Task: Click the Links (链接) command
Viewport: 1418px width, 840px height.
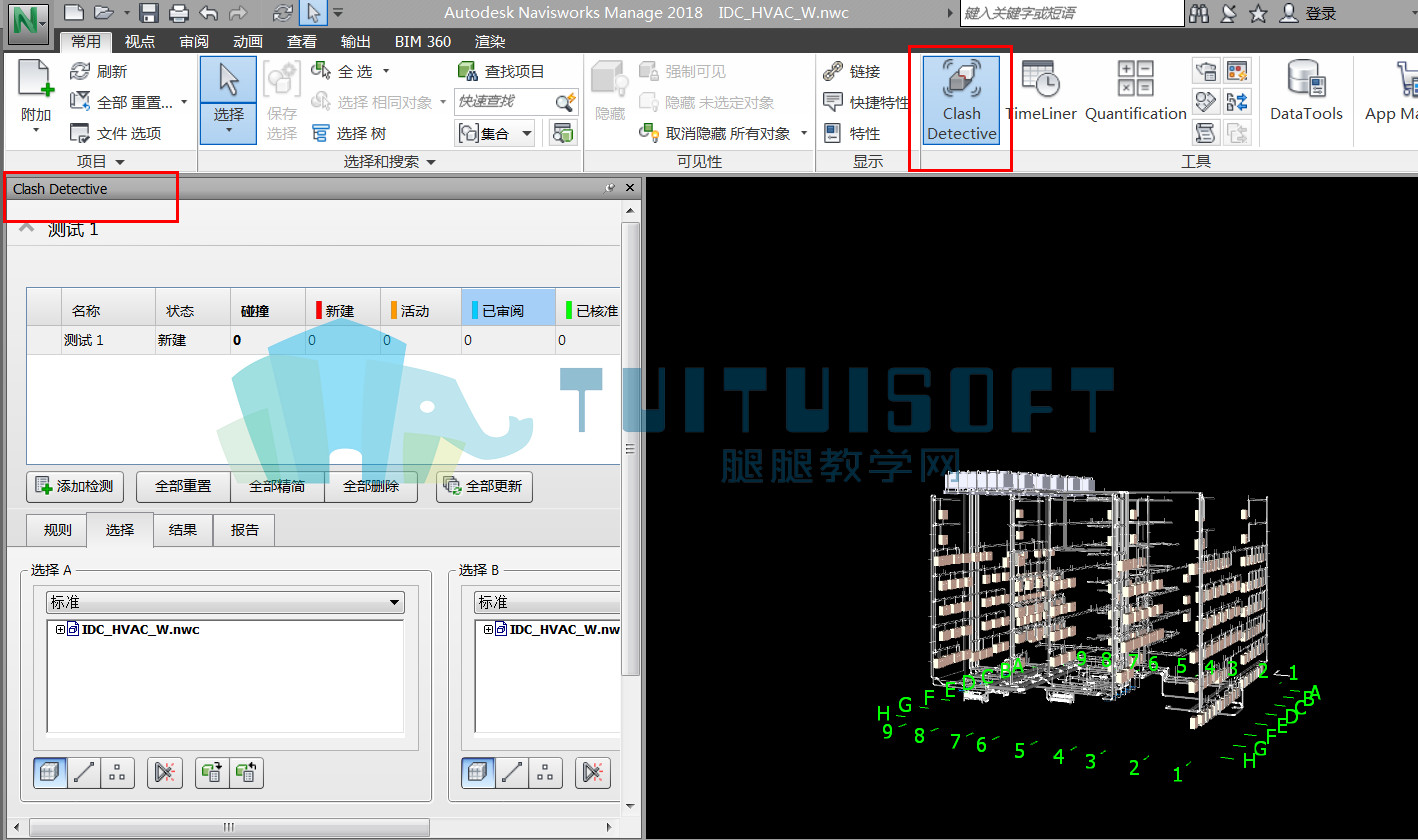Action: click(x=852, y=72)
